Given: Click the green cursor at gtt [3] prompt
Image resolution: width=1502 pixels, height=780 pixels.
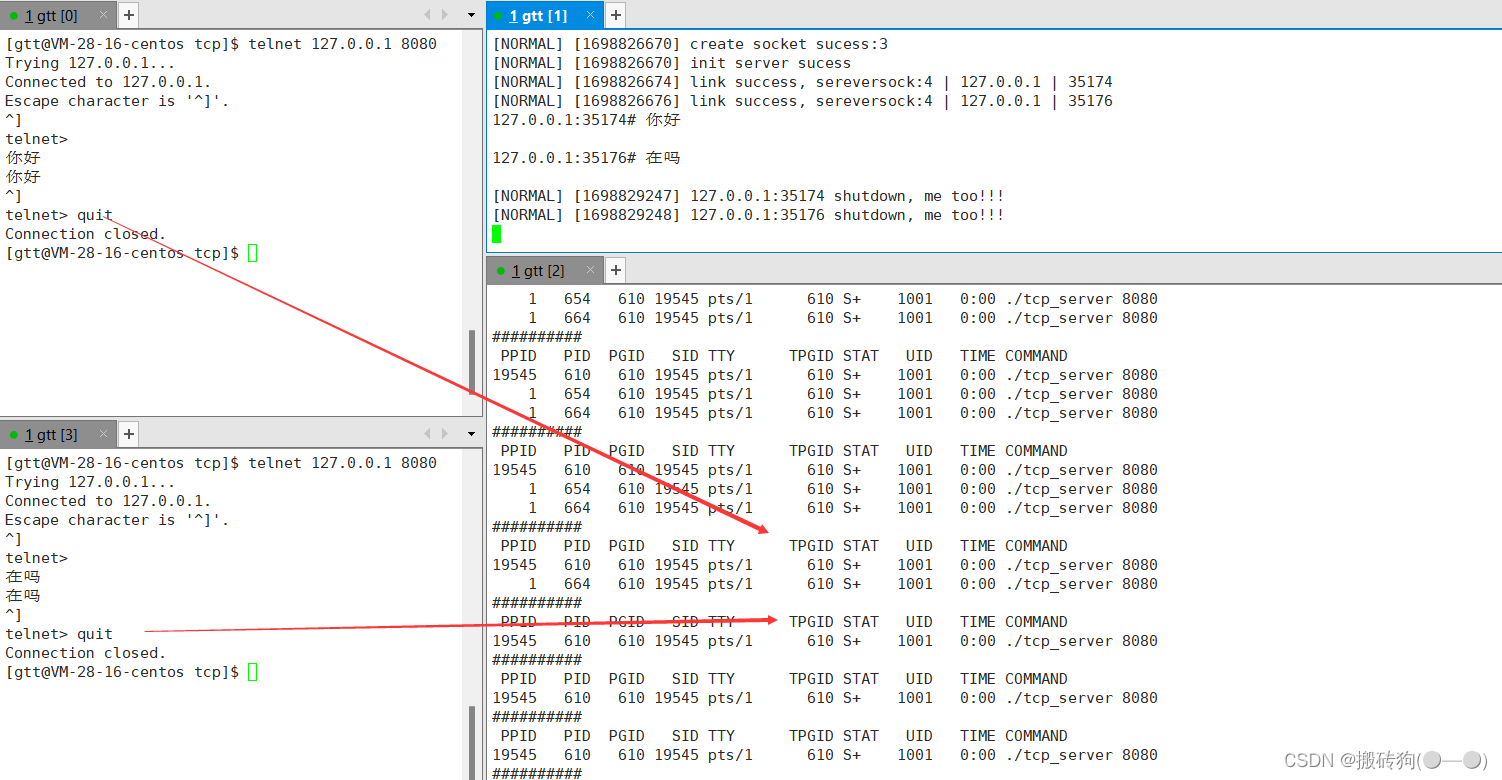Looking at the screenshot, I should point(253,672).
